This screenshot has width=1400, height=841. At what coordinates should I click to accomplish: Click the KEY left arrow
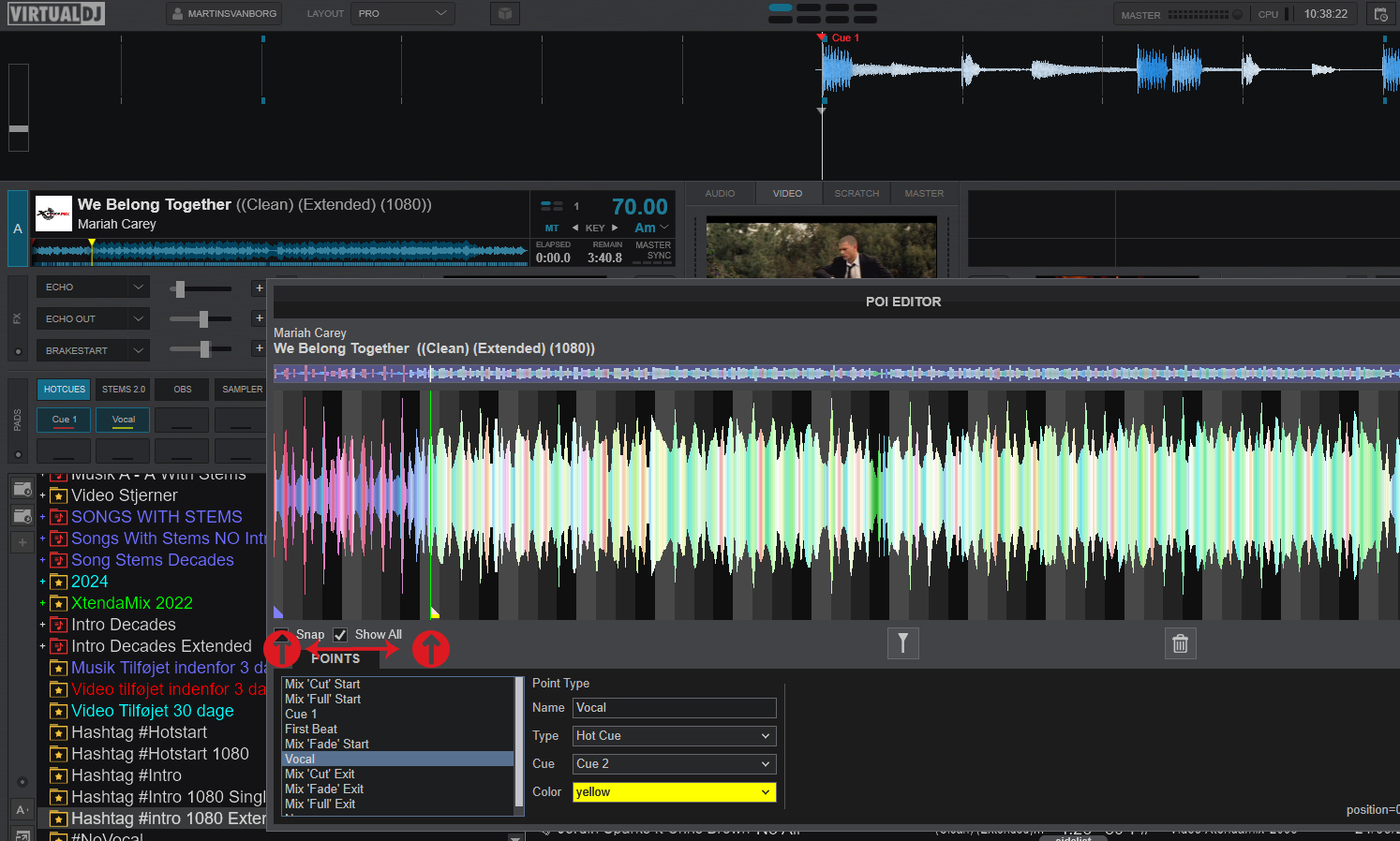(x=575, y=228)
